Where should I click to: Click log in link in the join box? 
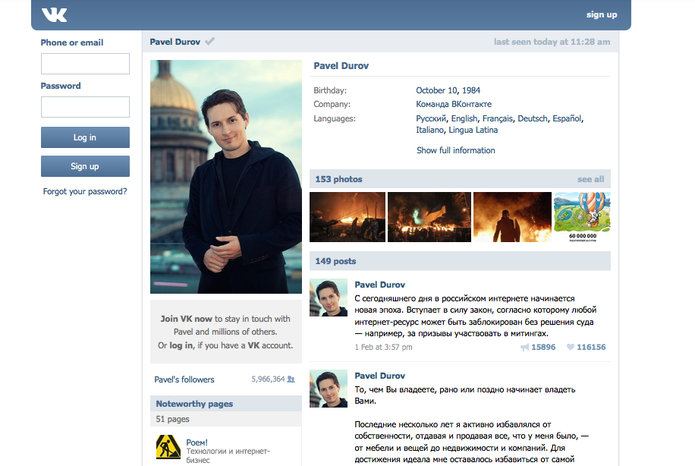tap(181, 345)
